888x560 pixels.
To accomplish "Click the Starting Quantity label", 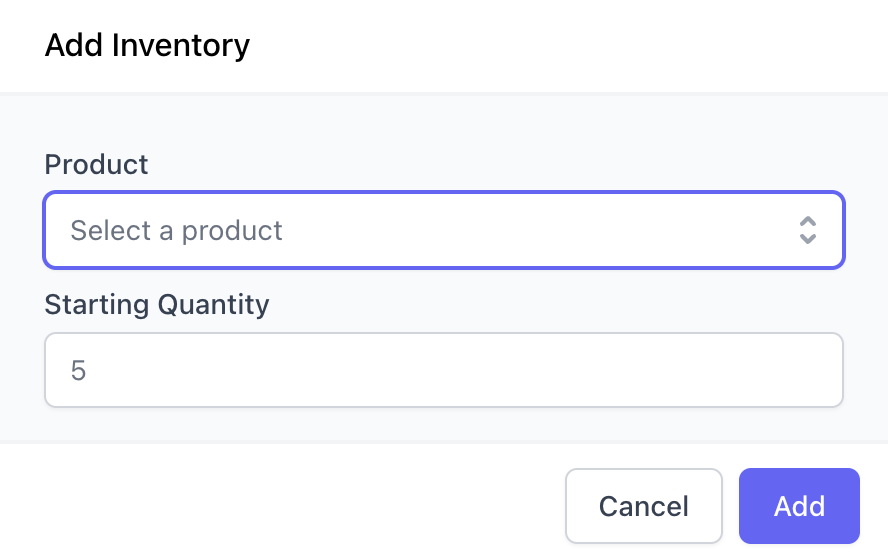I will tap(157, 304).
